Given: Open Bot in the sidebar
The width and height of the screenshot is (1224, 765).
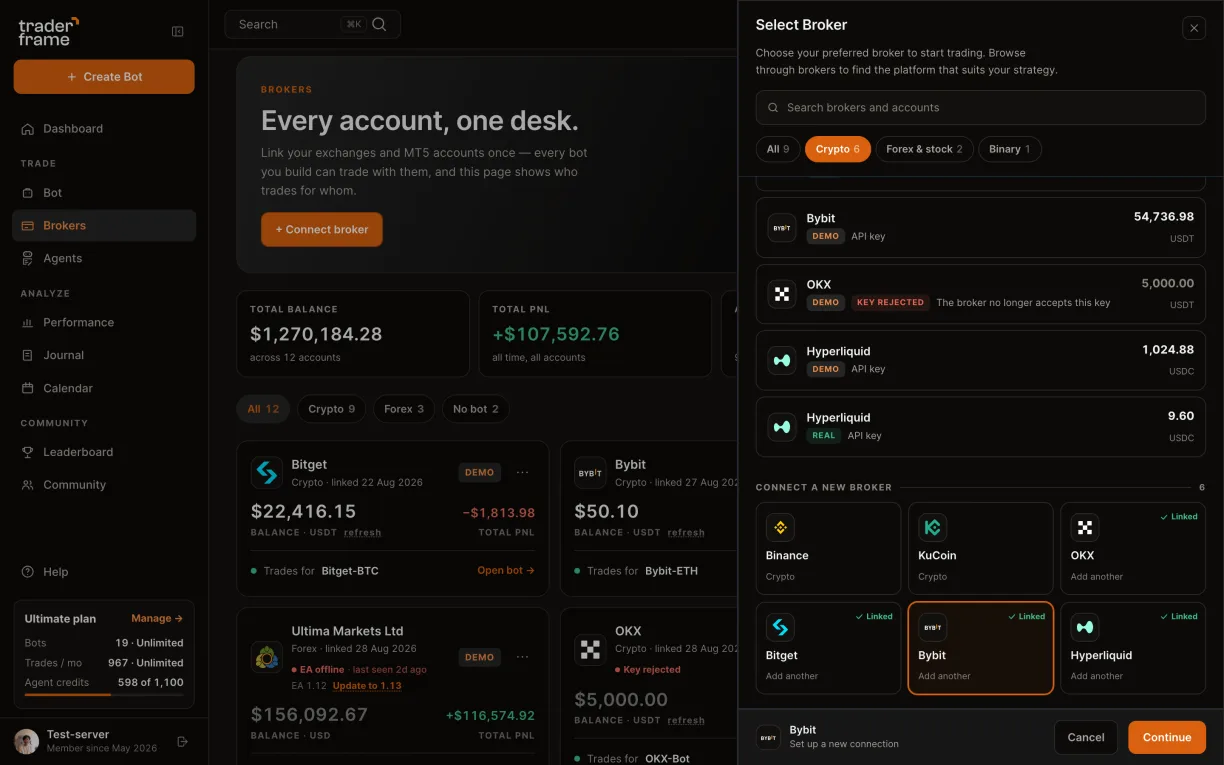Looking at the screenshot, I should click(x=104, y=192).
